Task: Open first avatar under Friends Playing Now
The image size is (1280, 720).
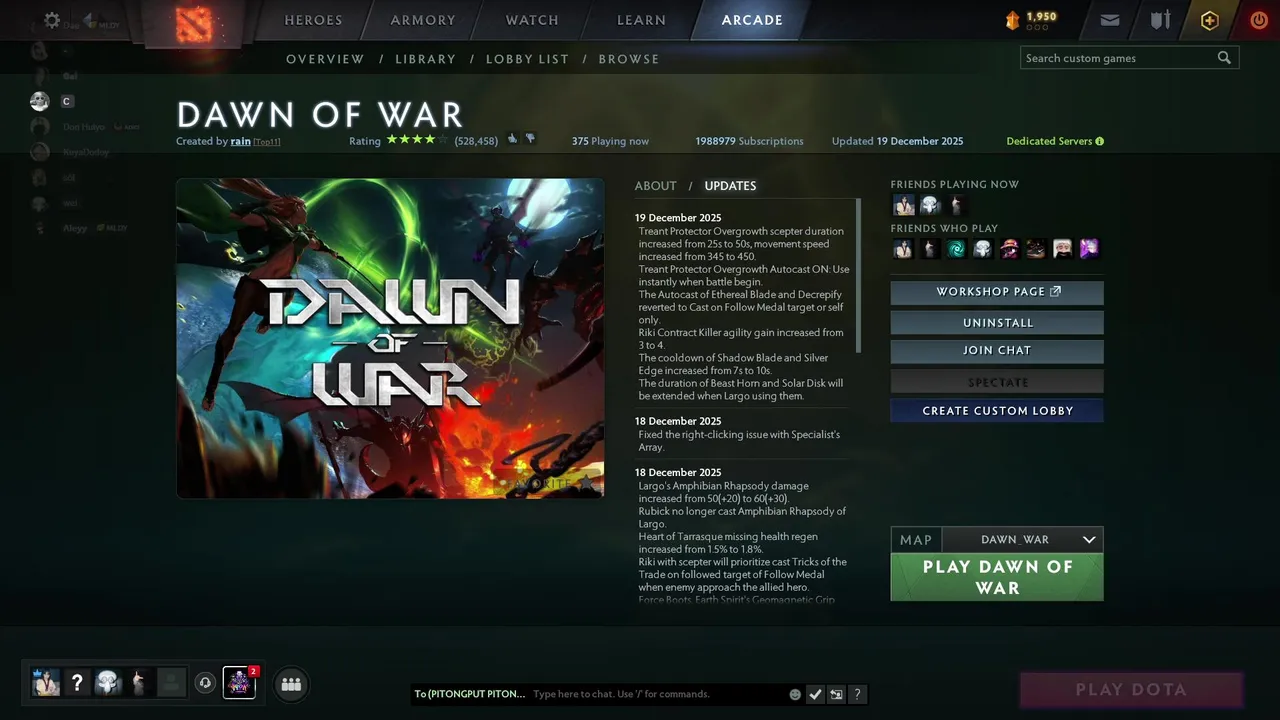Action: click(904, 205)
